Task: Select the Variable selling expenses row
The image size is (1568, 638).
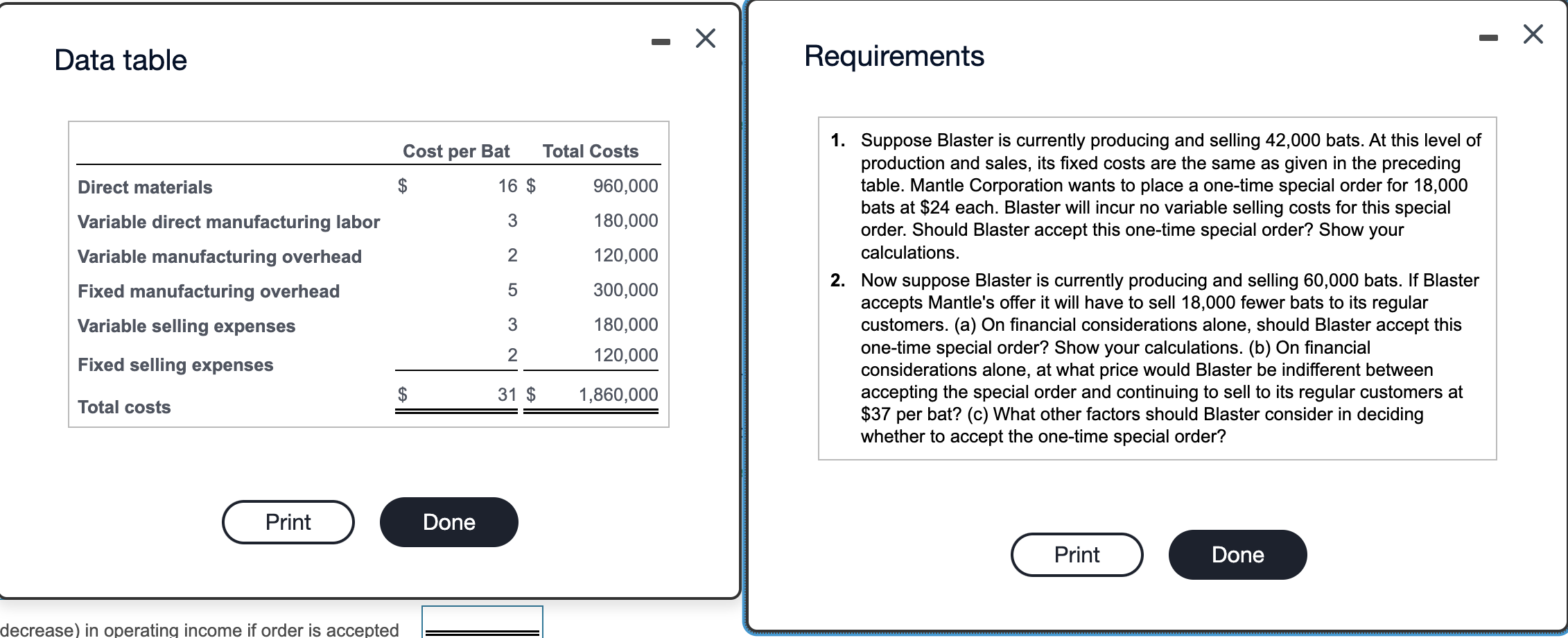Action: (187, 325)
